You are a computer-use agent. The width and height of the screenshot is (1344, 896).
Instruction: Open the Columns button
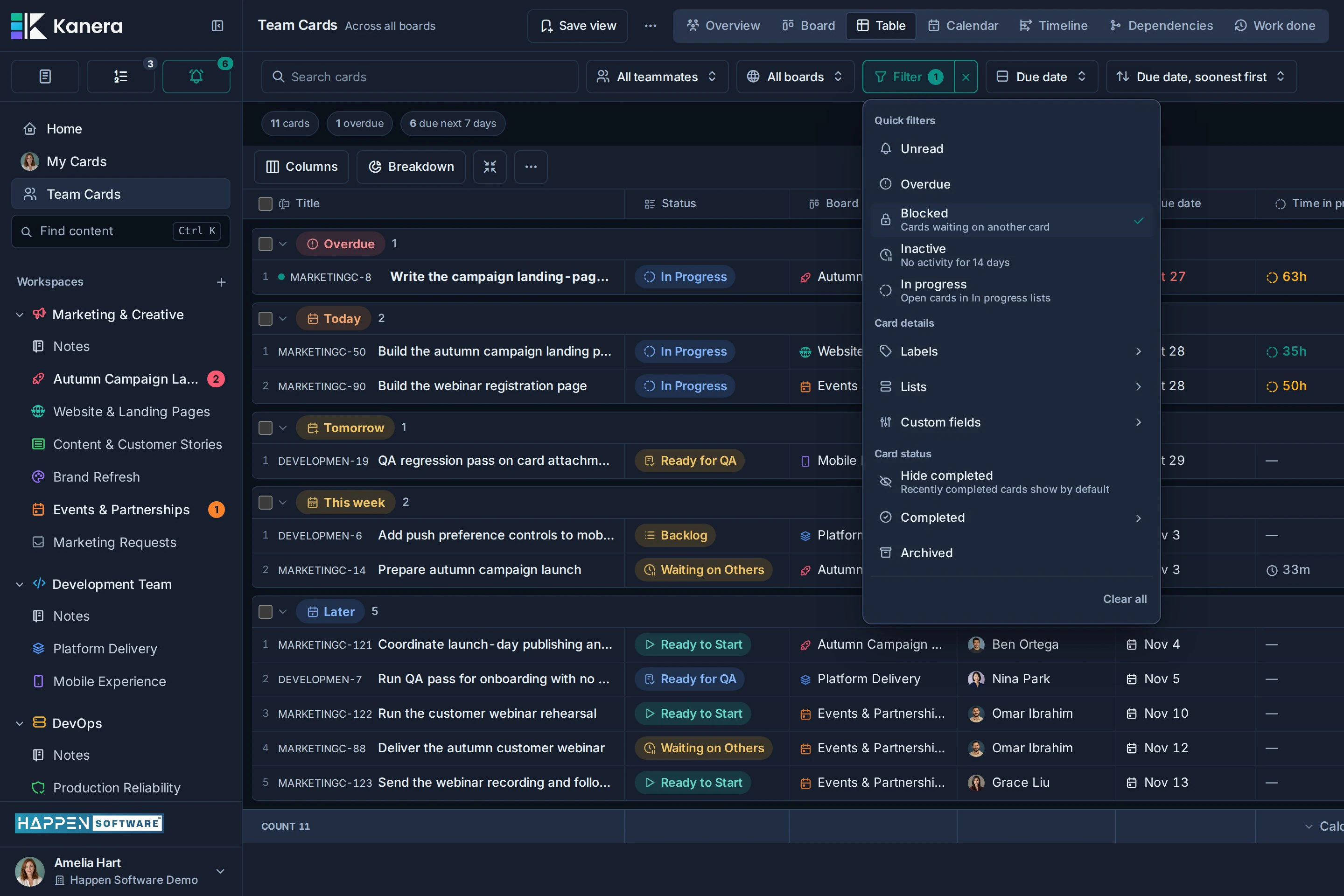[301, 167]
